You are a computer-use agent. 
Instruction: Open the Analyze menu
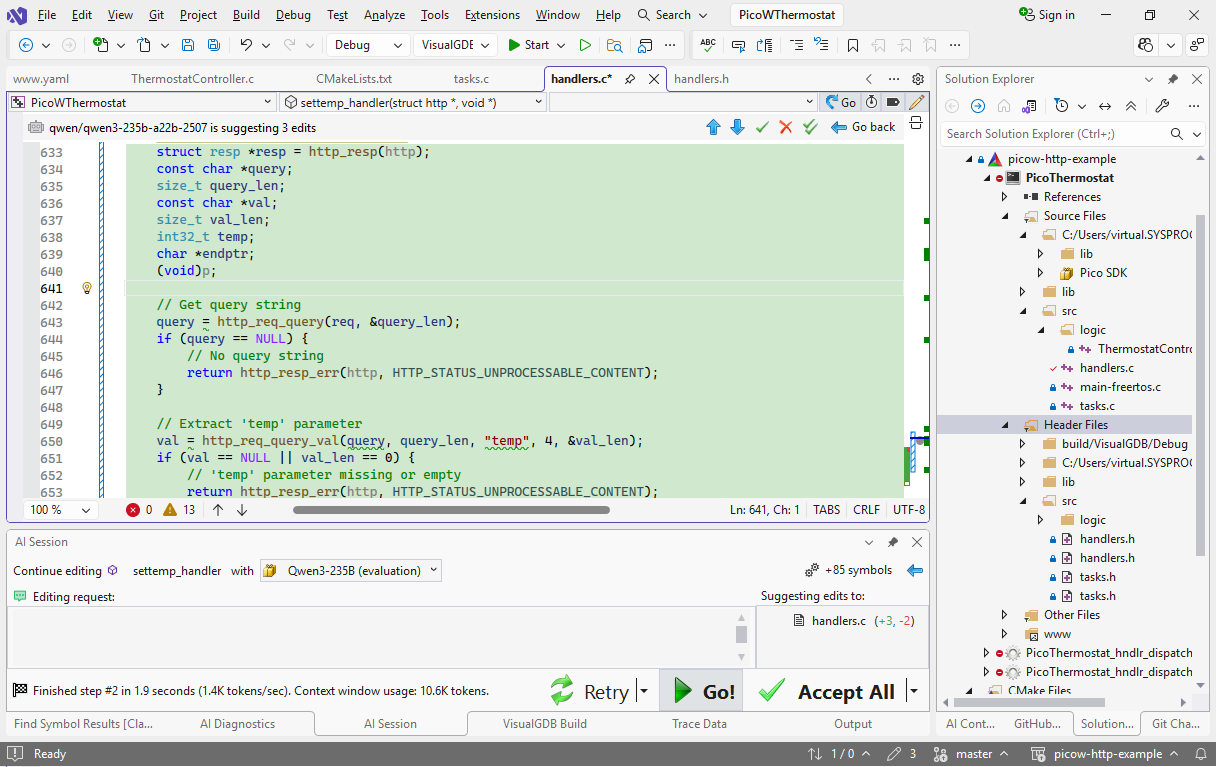click(x=384, y=15)
